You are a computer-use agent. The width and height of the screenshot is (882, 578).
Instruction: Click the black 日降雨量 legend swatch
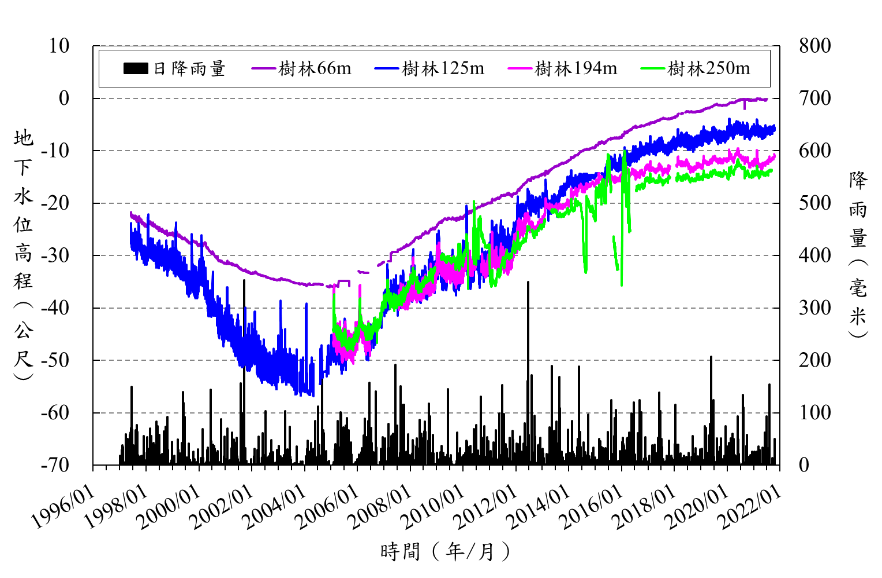coord(136,69)
